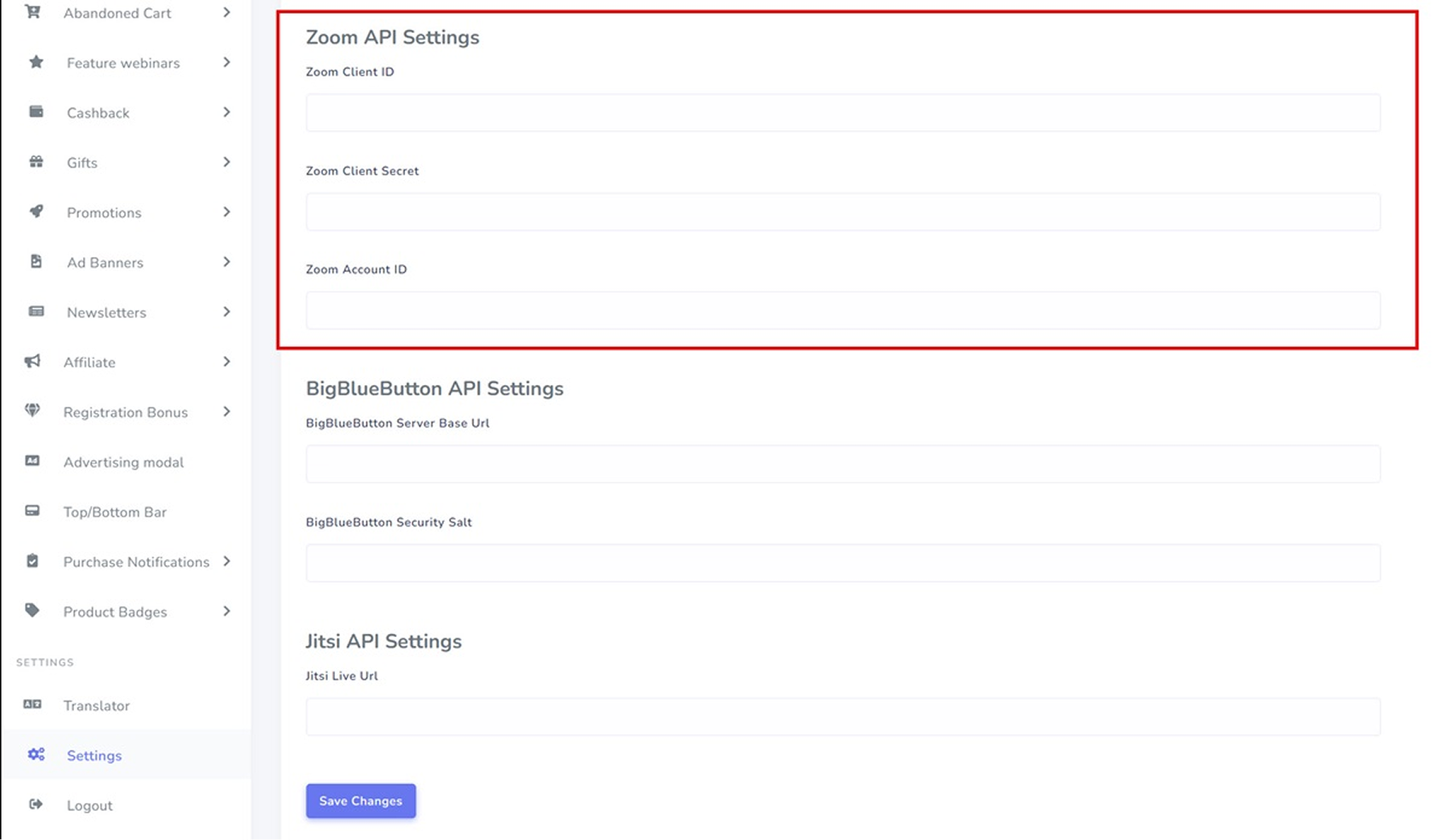Open the Registration Bonus menu item
1450x840 pixels.
(125, 412)
